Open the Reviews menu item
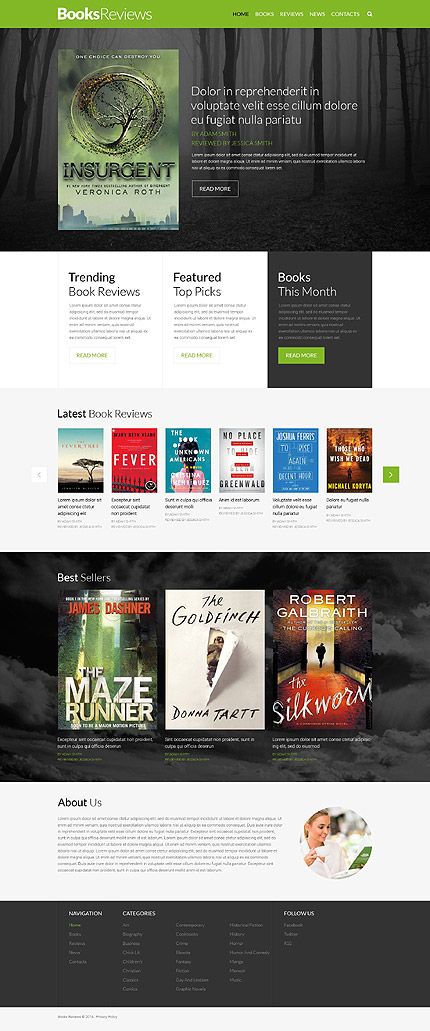Image resolution: width=430 pixels, height=1031 pixels. 291,14
